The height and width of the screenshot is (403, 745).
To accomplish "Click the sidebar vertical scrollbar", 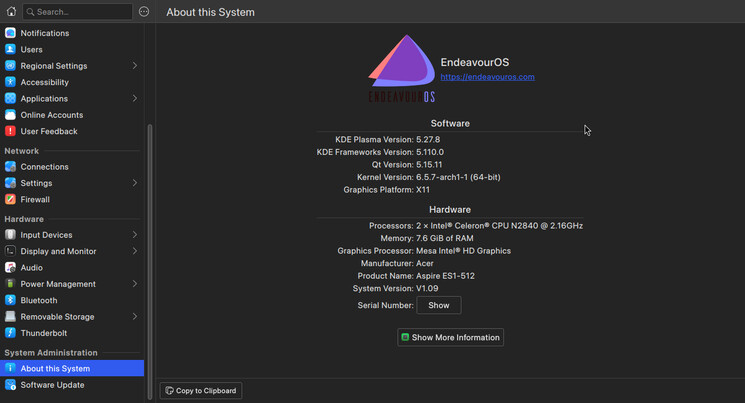I will tap(150, 261).
